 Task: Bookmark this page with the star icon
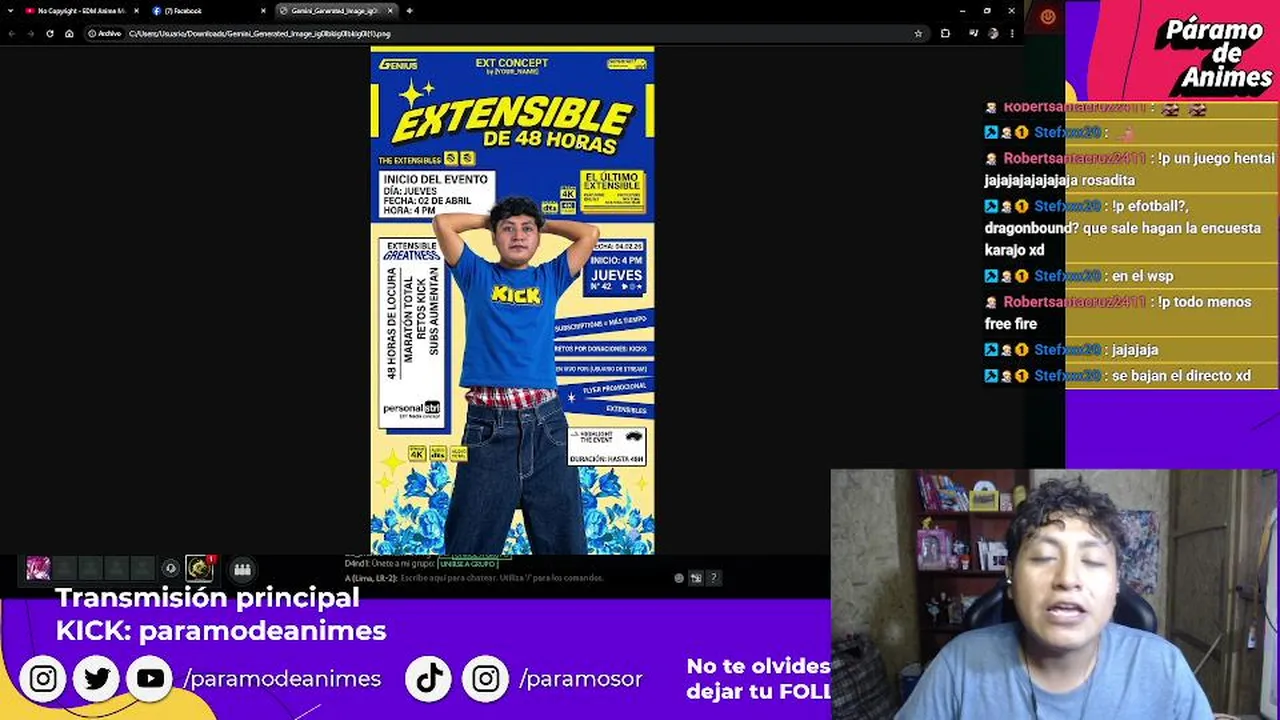pos(918,33)
